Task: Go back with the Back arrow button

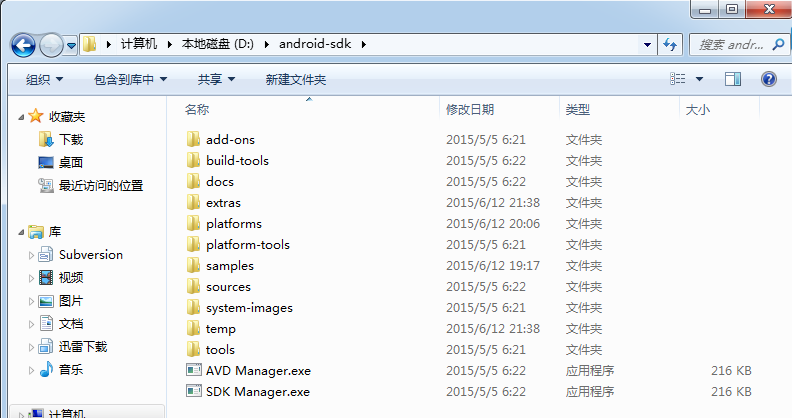Action: pos(23,45)
